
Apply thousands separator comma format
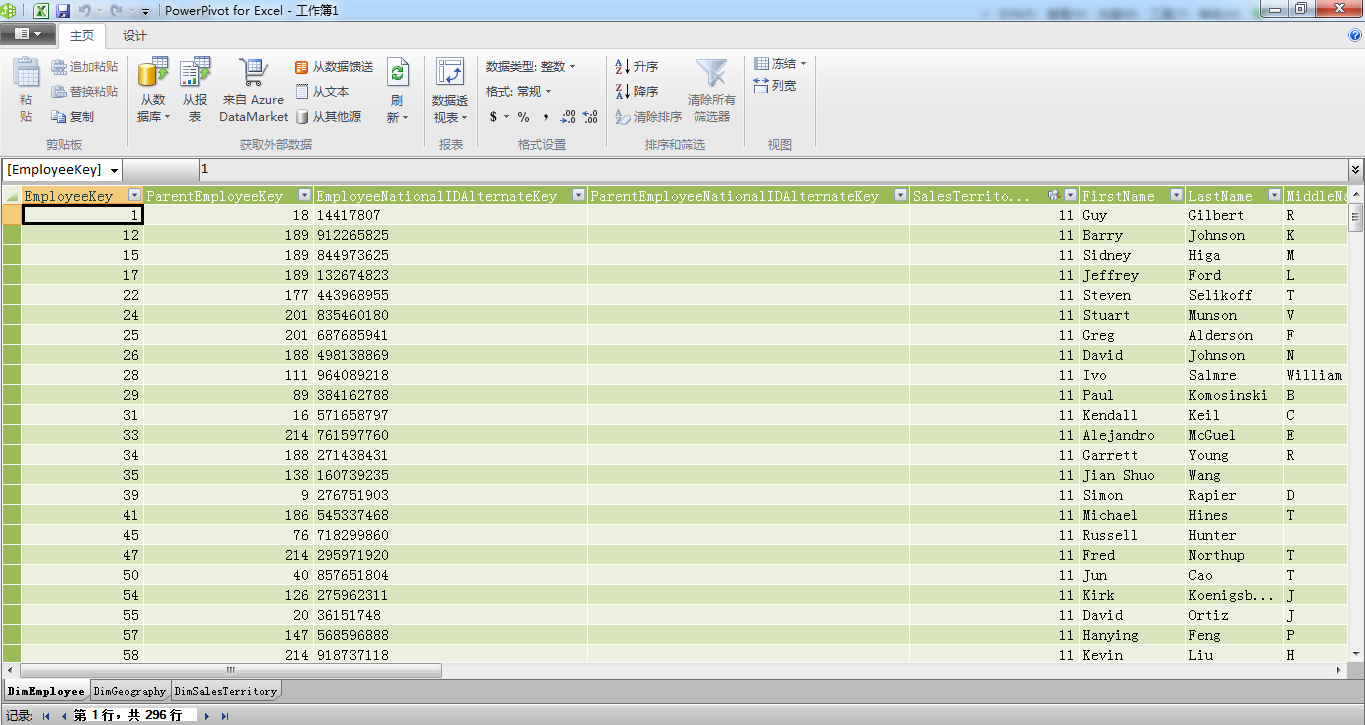pos(545,117)
